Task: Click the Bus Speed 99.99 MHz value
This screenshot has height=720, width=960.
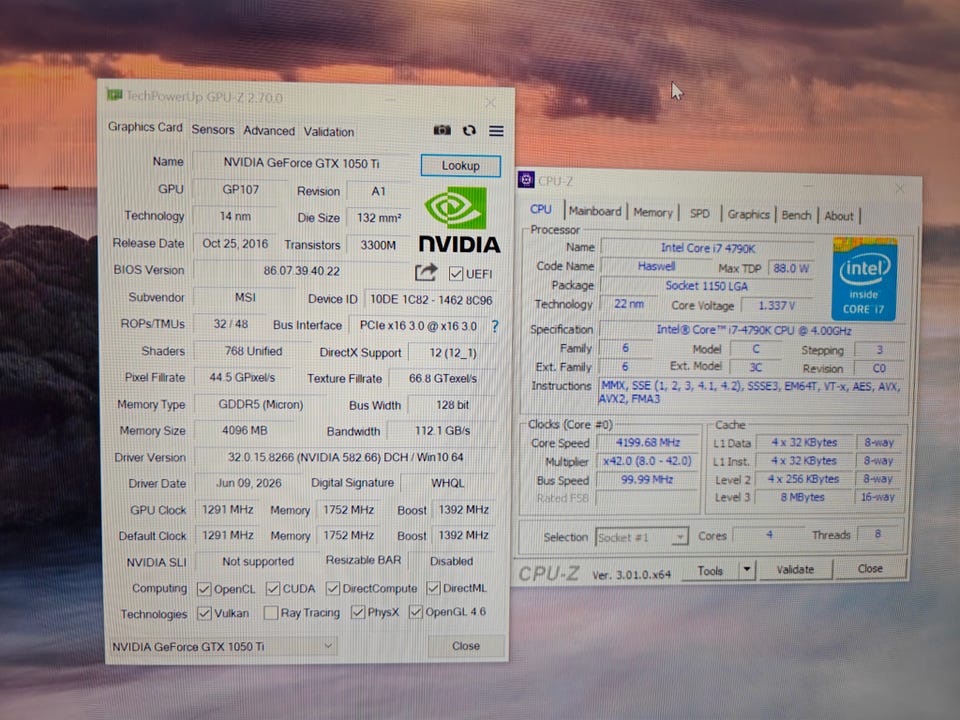Action: pos(647,479)
